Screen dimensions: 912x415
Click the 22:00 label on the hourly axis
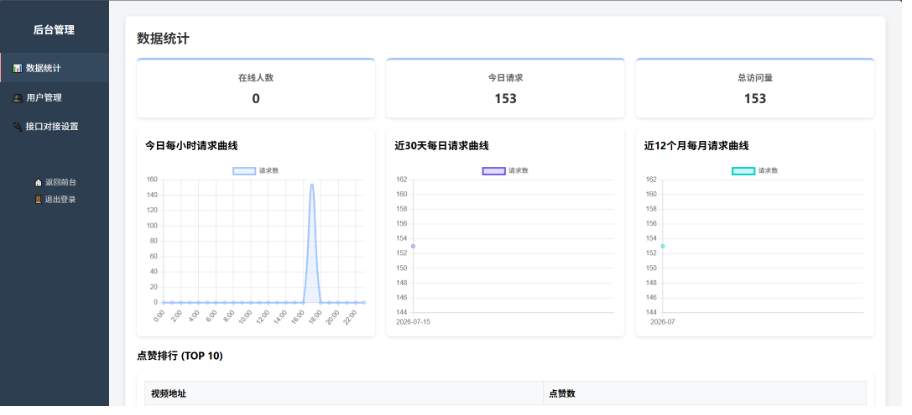(x=350, y=317)
